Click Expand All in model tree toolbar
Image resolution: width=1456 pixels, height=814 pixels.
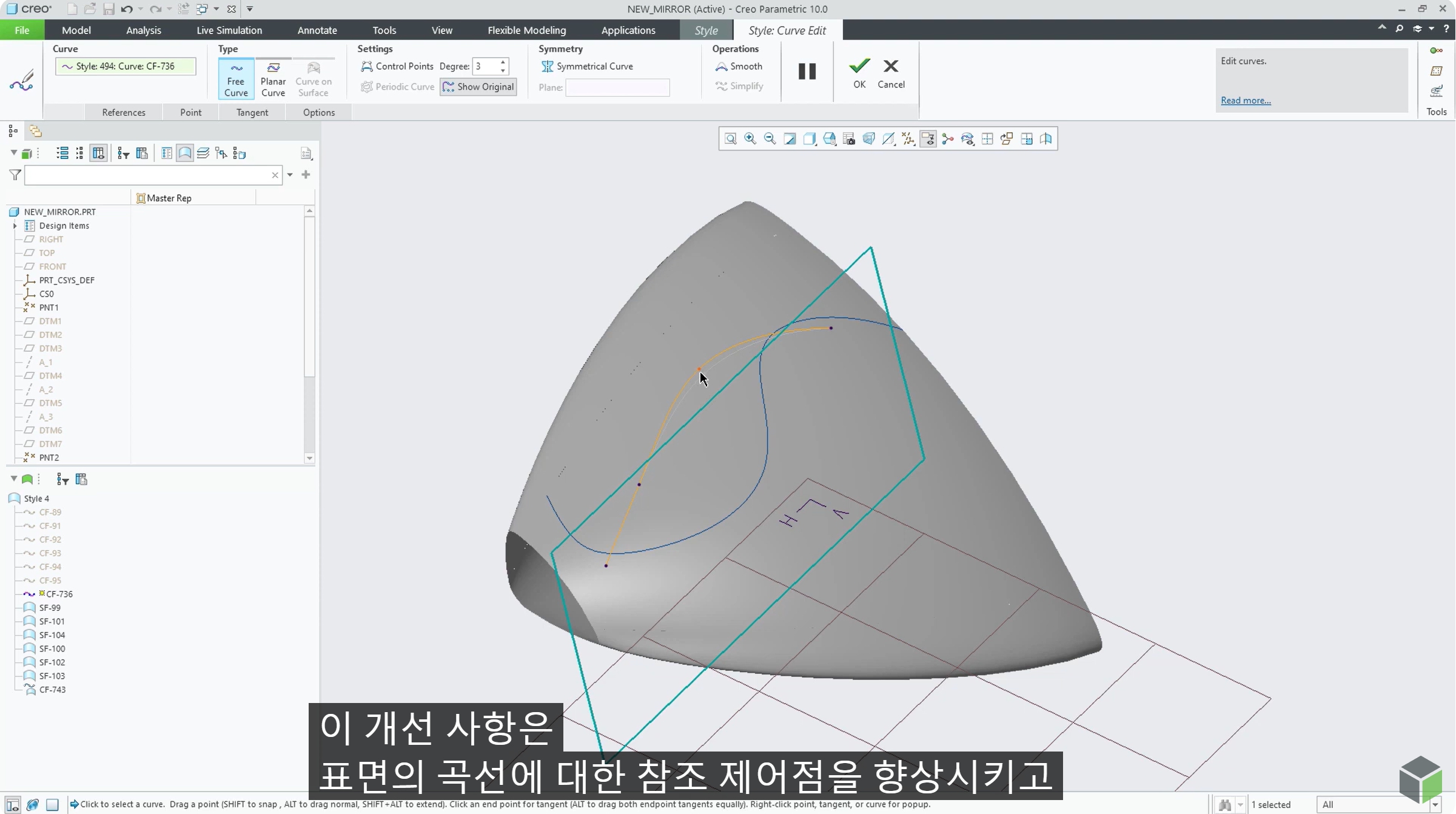[x=62, y=153]
